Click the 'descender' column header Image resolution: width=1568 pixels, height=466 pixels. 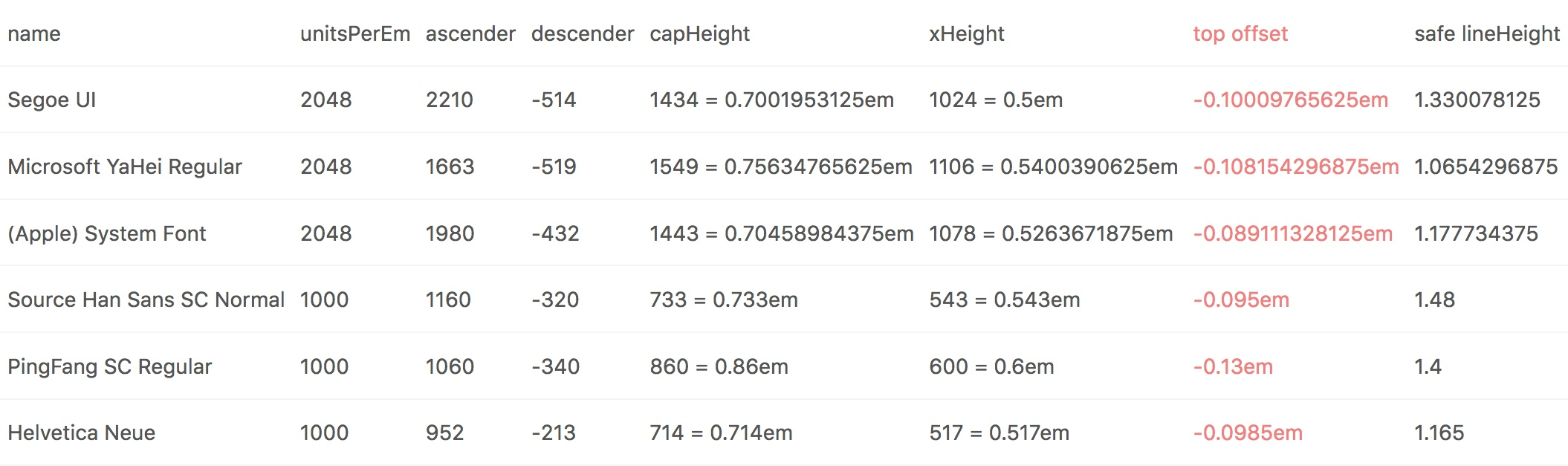coord(583,33)
